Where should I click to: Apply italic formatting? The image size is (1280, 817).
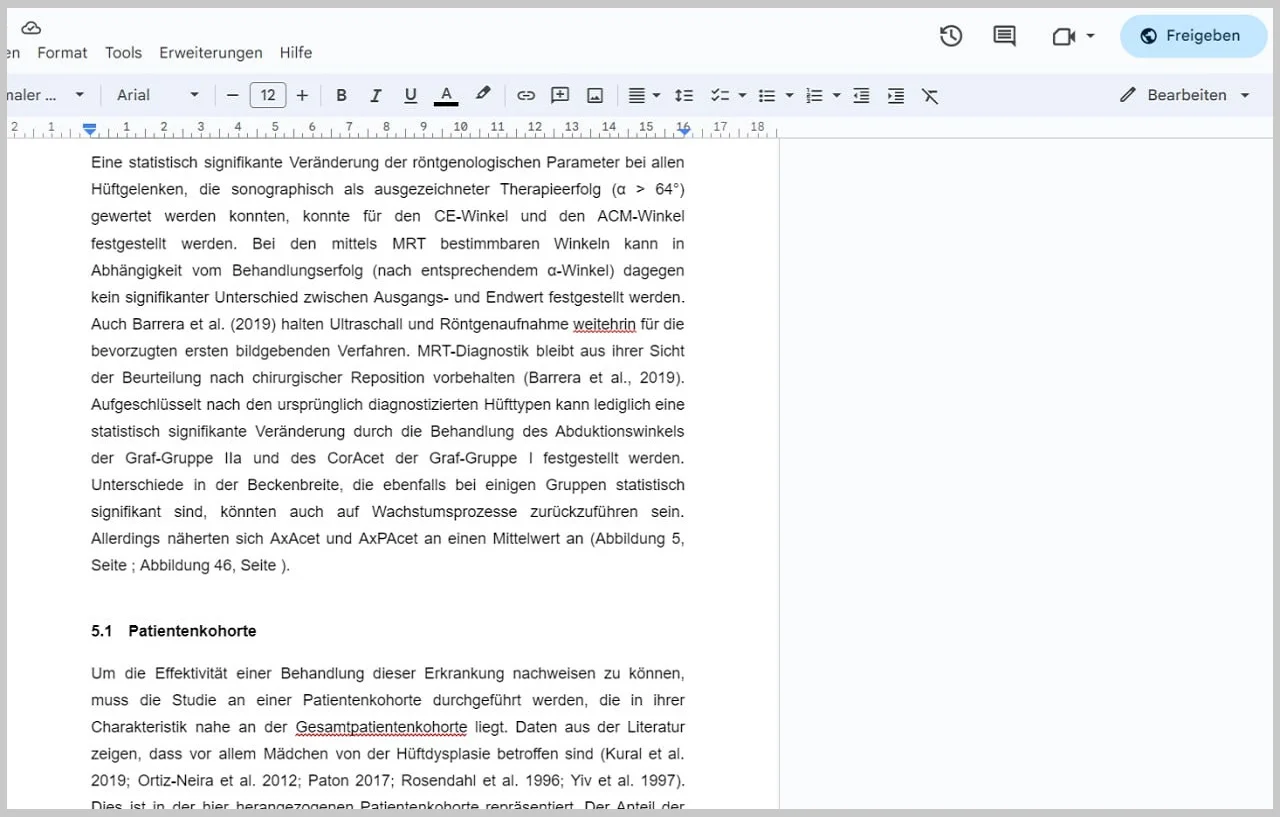tap(376, 95)
